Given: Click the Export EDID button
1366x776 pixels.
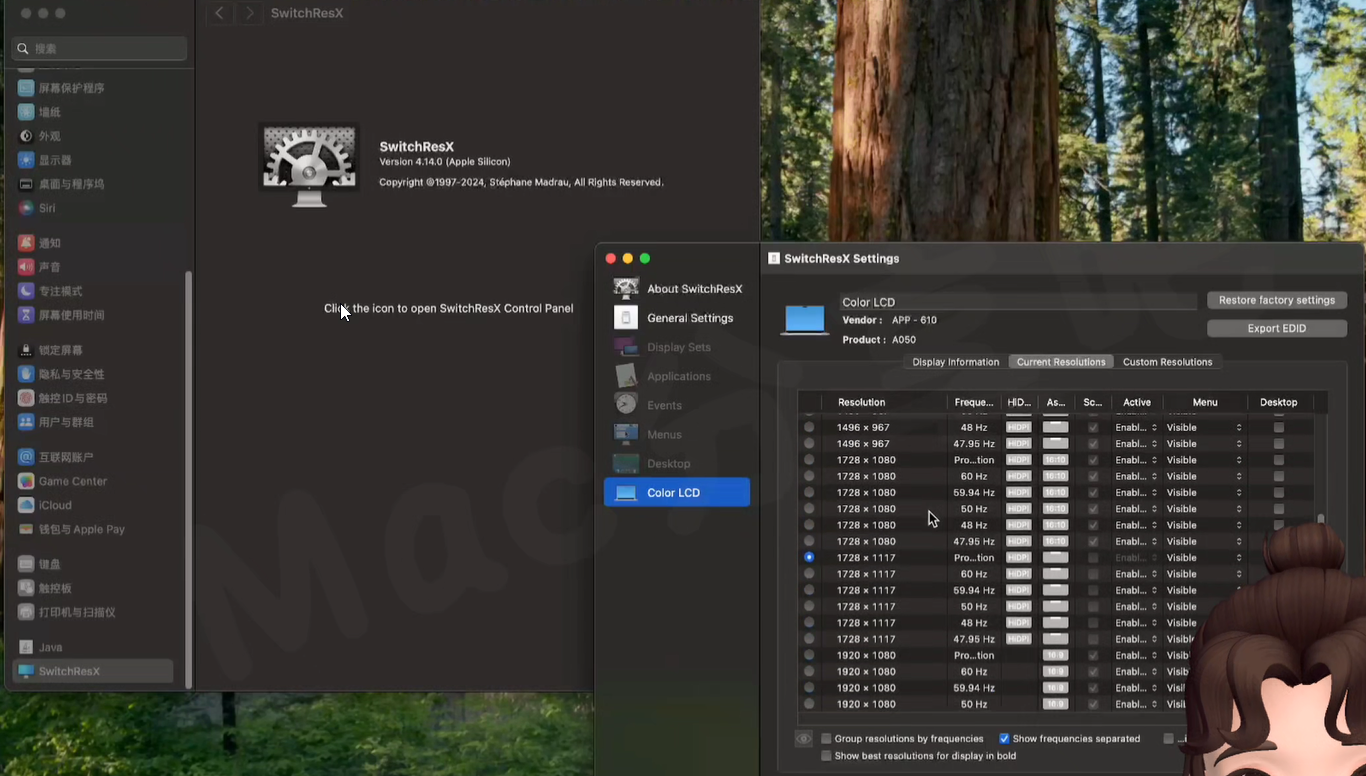Looking at the screenshot, I should pos(1276,327).
